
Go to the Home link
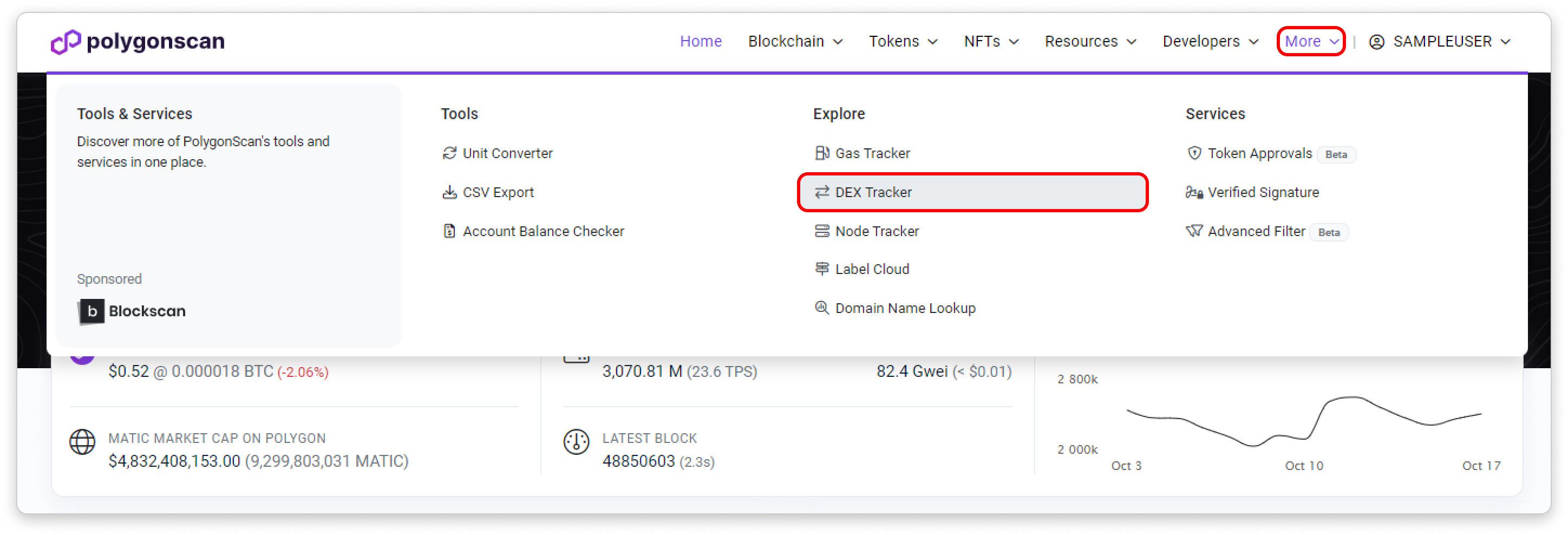[701, 41]
